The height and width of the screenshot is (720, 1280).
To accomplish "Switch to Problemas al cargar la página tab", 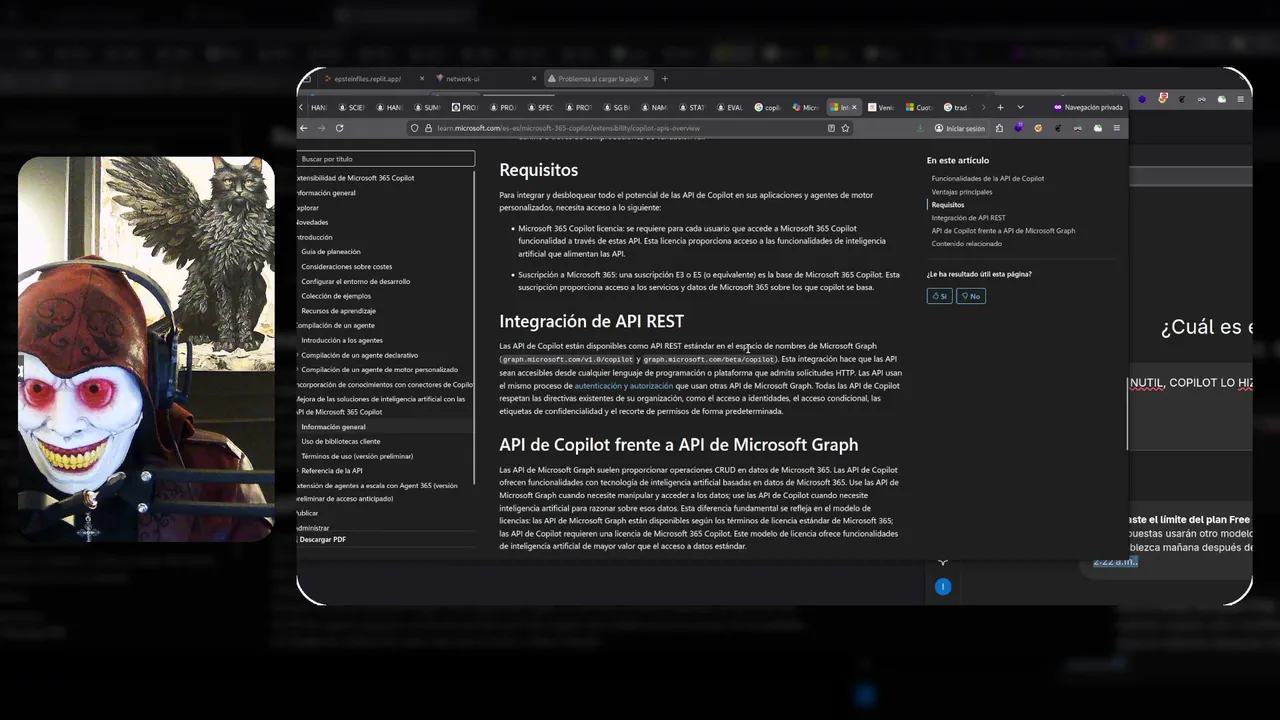I will [598, 78].
